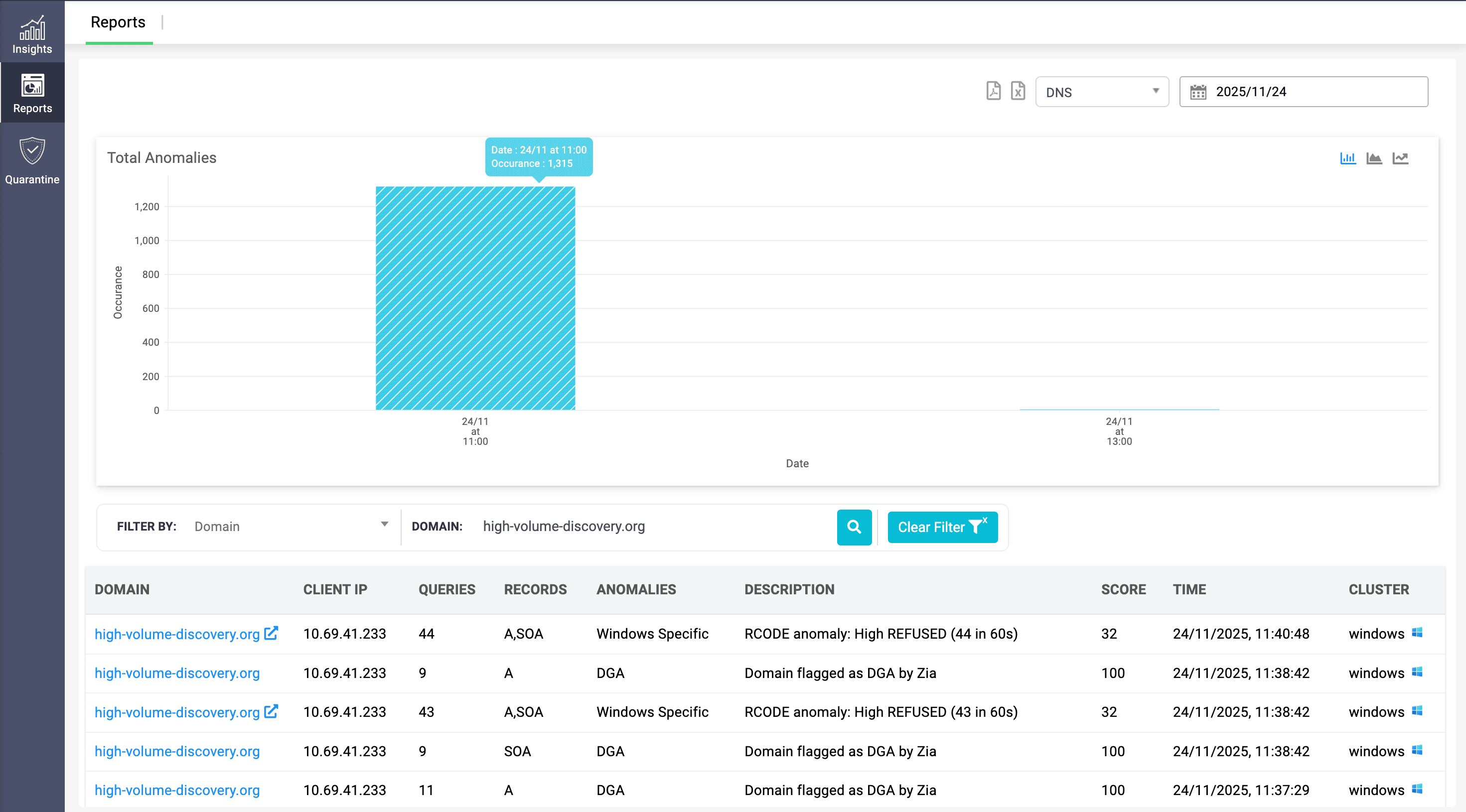Open external link icon in third row

pyautogui.click(x=272, y=711)
